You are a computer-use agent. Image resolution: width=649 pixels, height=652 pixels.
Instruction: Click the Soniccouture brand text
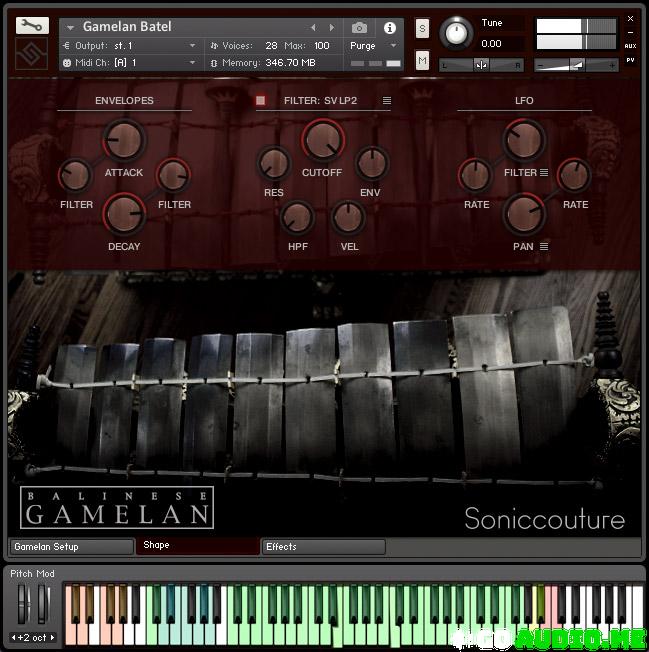tap(545, 519)
